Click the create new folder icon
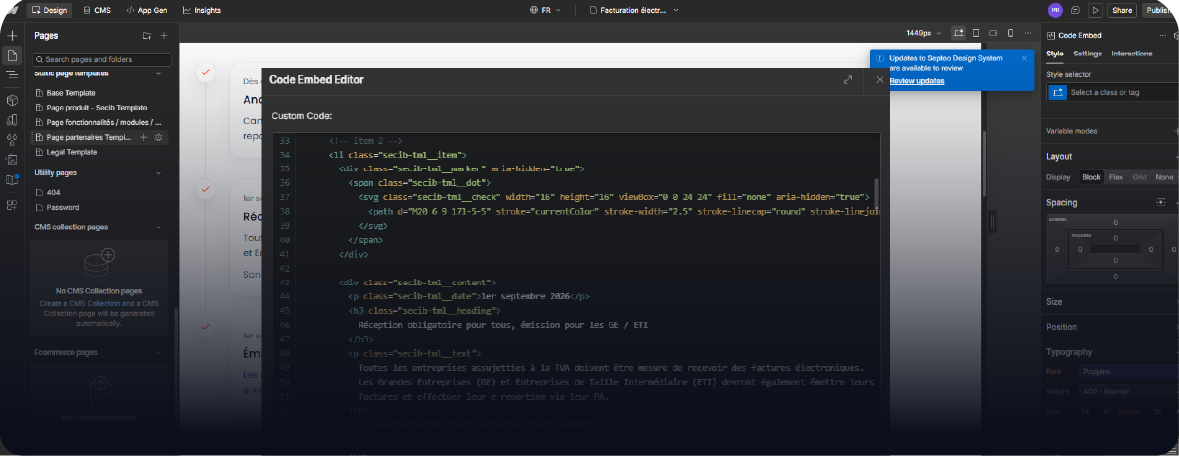Image resolution: width=1179 pixels, height=456 pixels. click(x=146, y=36)
